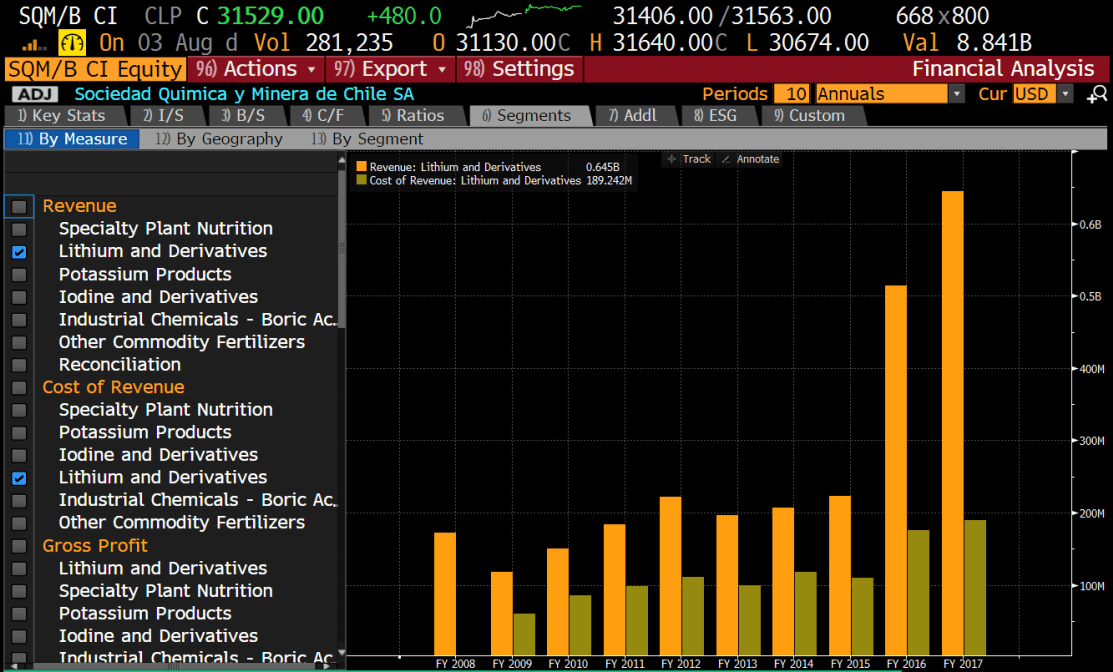The width and height of the screenshot is (1113, 672).
Task: Click the Gross Profit heading text
Action: (x=95, y=546)
